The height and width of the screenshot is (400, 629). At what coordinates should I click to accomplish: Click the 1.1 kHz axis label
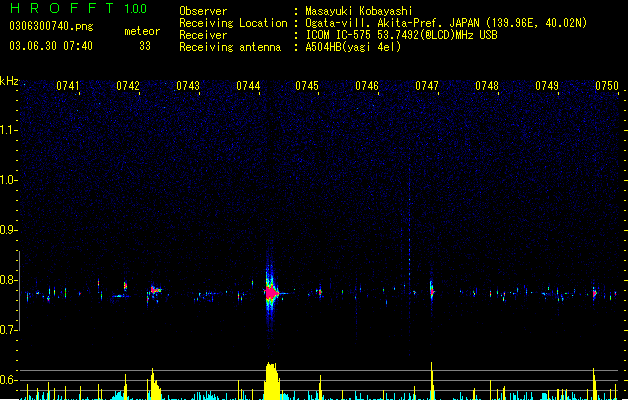coord(8,130)
